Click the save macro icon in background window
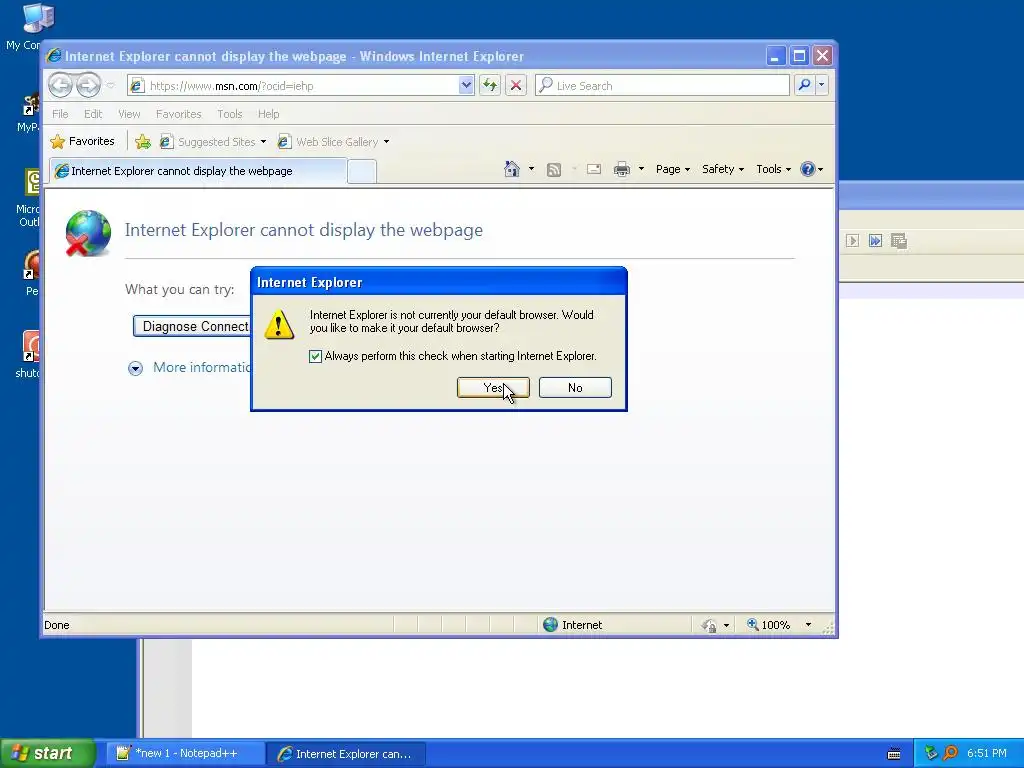 (899, 241)
